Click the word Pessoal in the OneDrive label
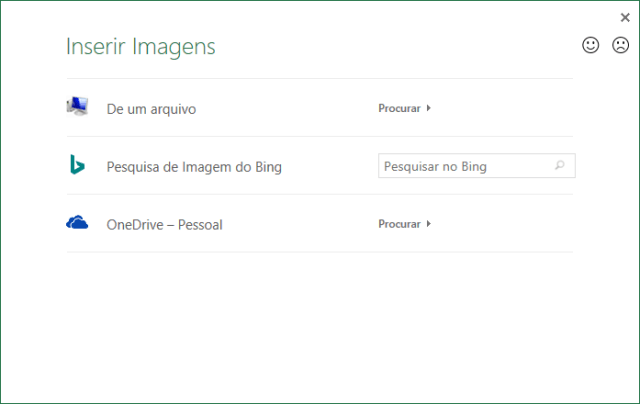 (x=199, y=225)
